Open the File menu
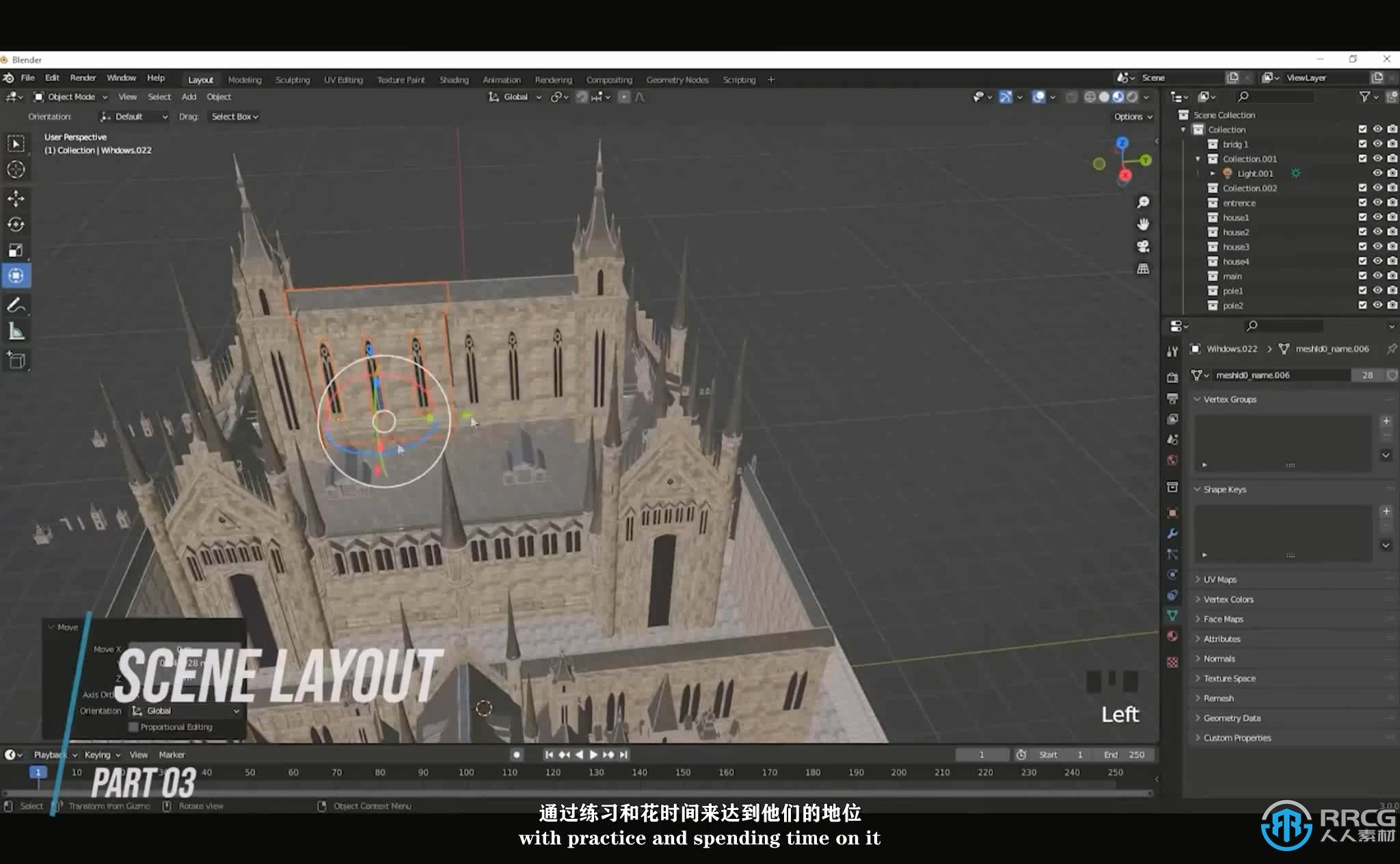1400x864 pixels. [27, 78]
